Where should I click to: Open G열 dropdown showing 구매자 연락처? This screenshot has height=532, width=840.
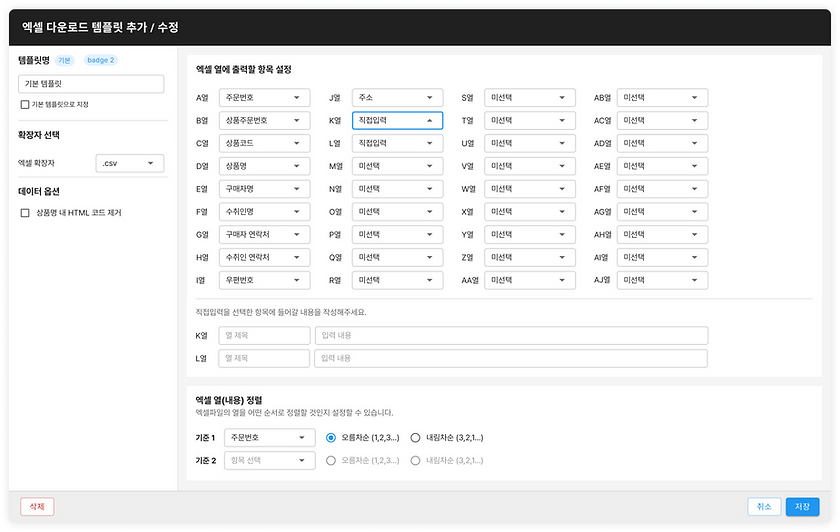tap(265, 235)
